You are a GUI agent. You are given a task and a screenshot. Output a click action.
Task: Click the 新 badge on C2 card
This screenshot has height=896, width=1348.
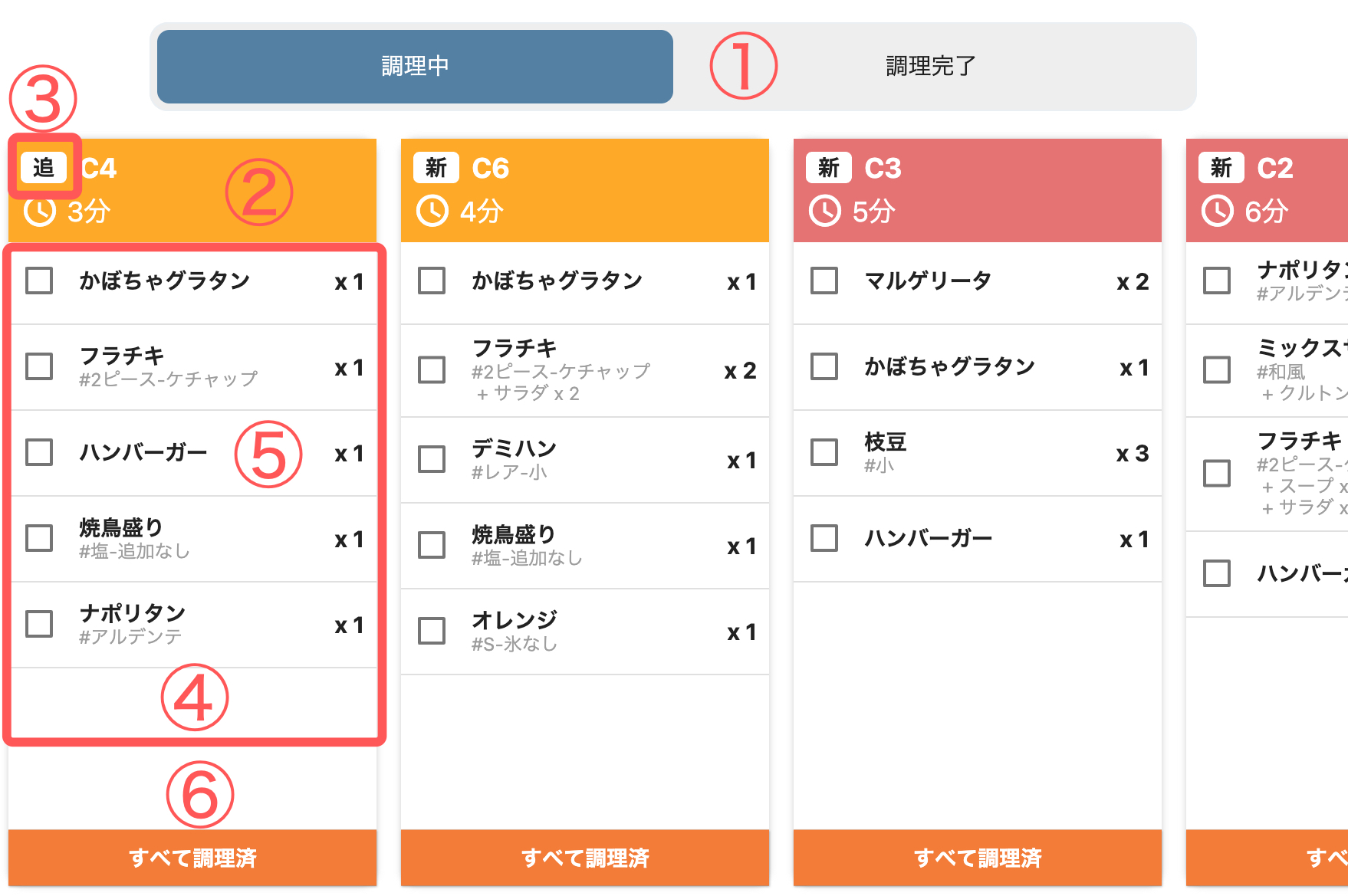tap(1221, 167)
